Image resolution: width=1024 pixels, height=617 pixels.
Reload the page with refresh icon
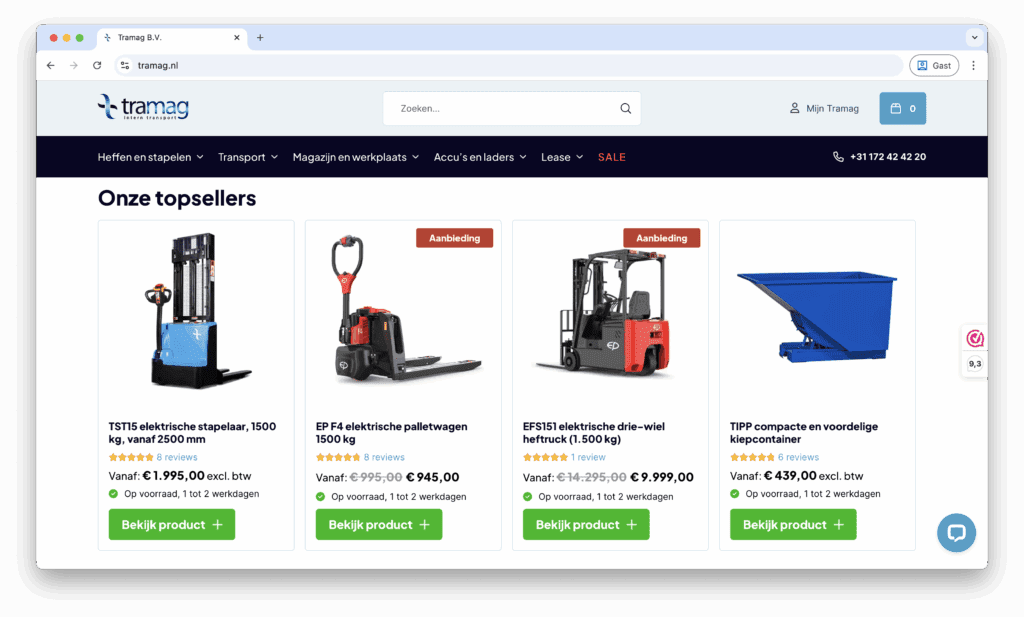point(97,65)
